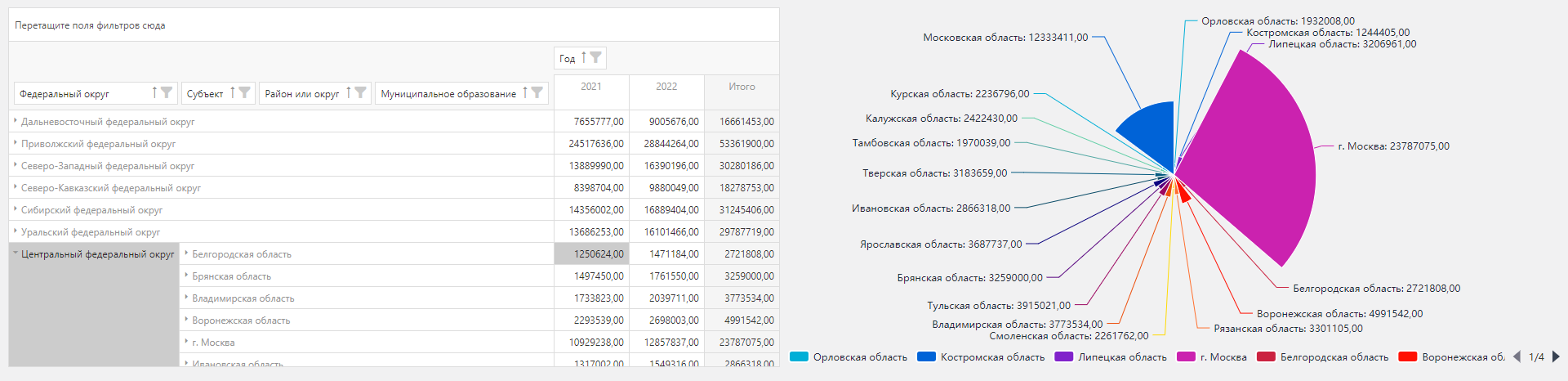Screen dimensions: 1568x381
Task: Expand Белгородская область row
Action: pos(186,253)
